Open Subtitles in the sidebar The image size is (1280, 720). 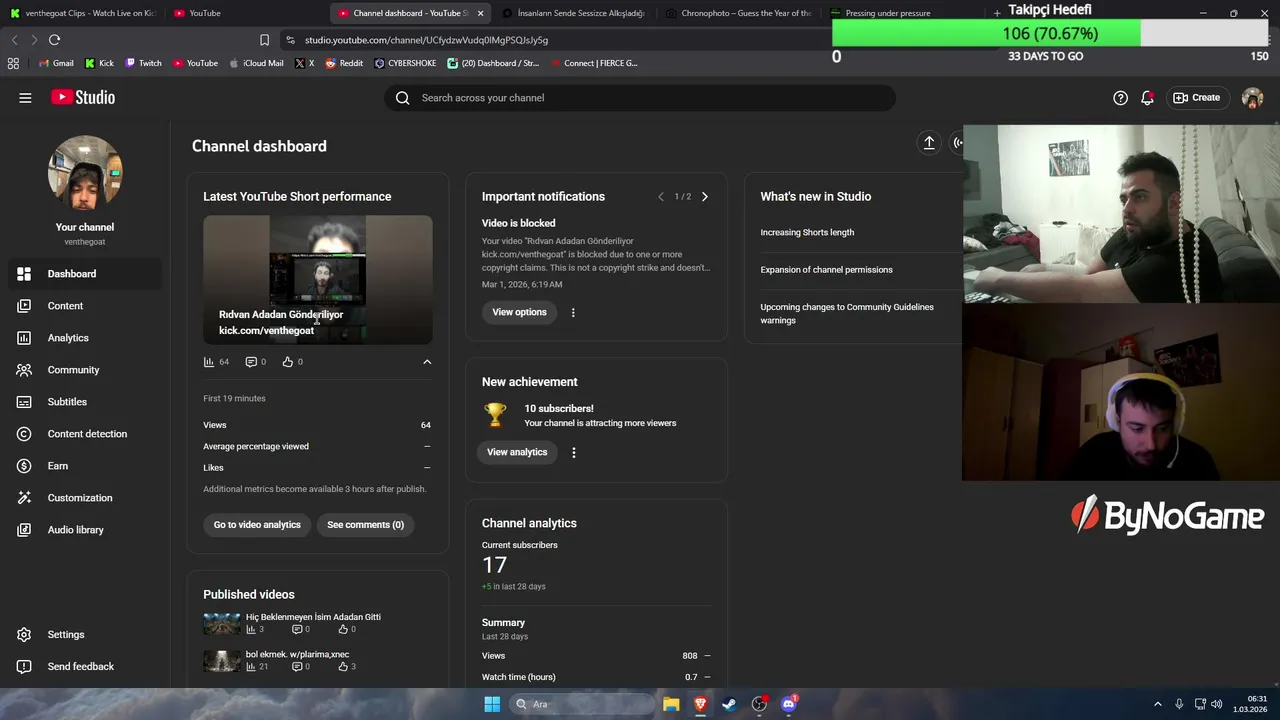[x=85, y=402]
